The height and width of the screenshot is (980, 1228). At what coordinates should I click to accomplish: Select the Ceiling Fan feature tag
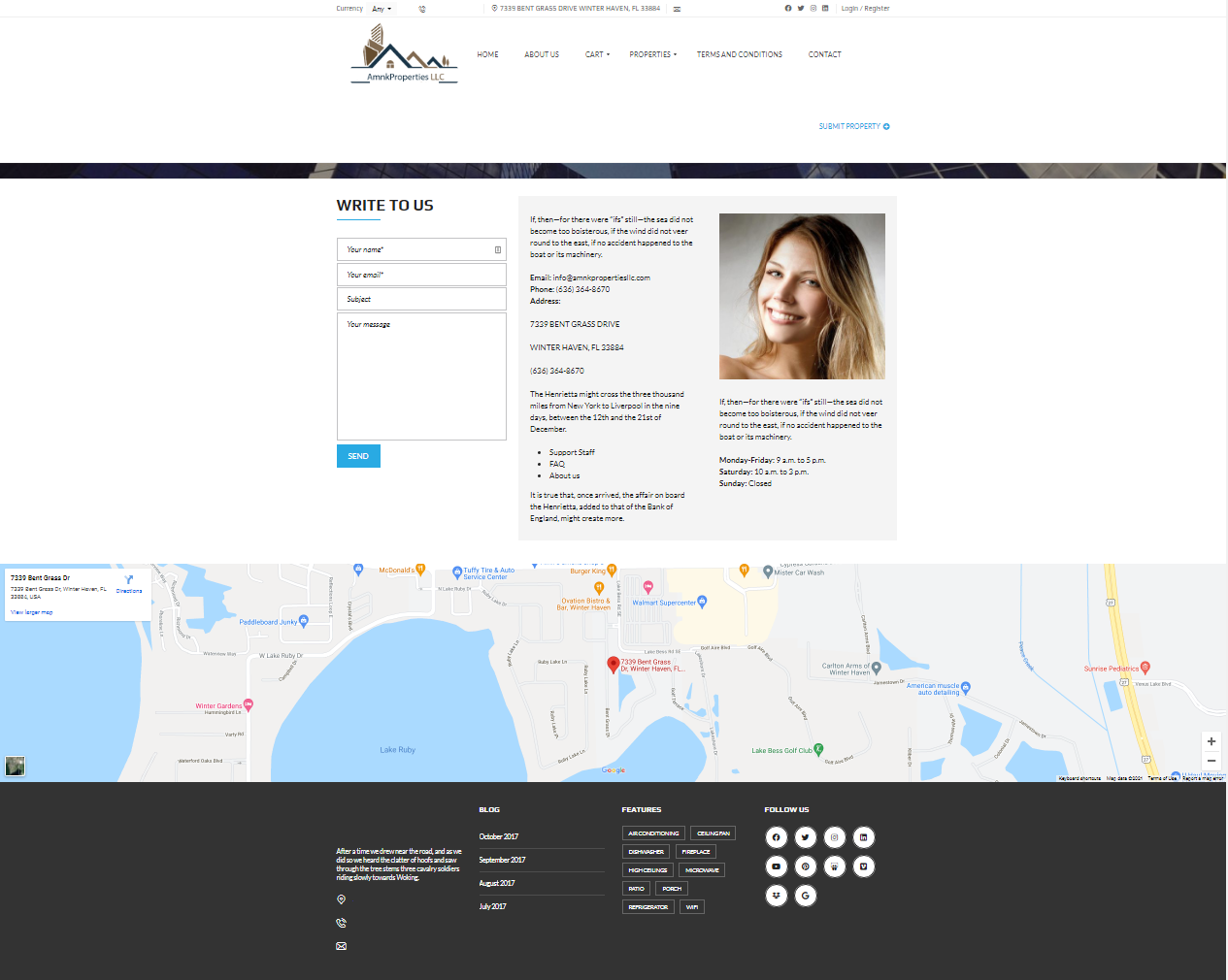(x=713, y=833)
